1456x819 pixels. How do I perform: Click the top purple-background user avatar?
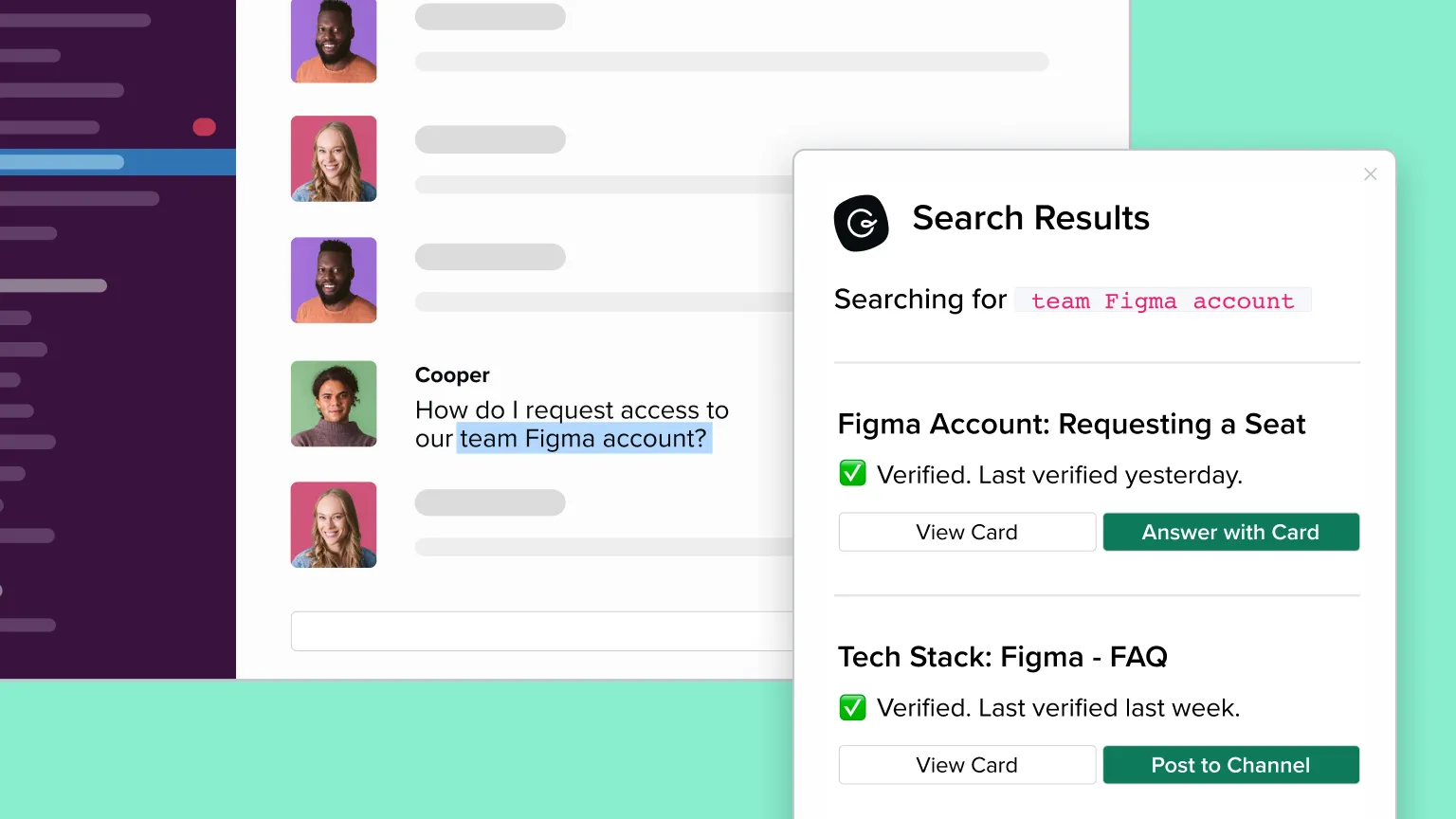pyautogui.click(x=334, y=41)
